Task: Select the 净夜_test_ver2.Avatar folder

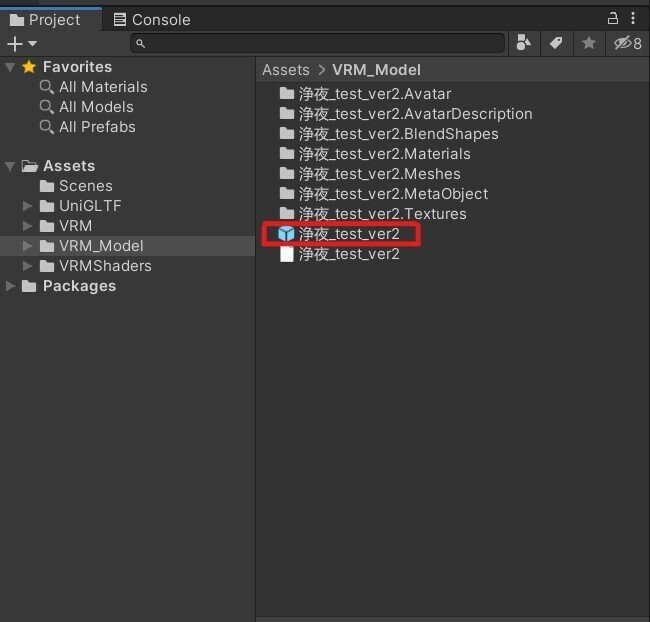Action: (365, 94)
